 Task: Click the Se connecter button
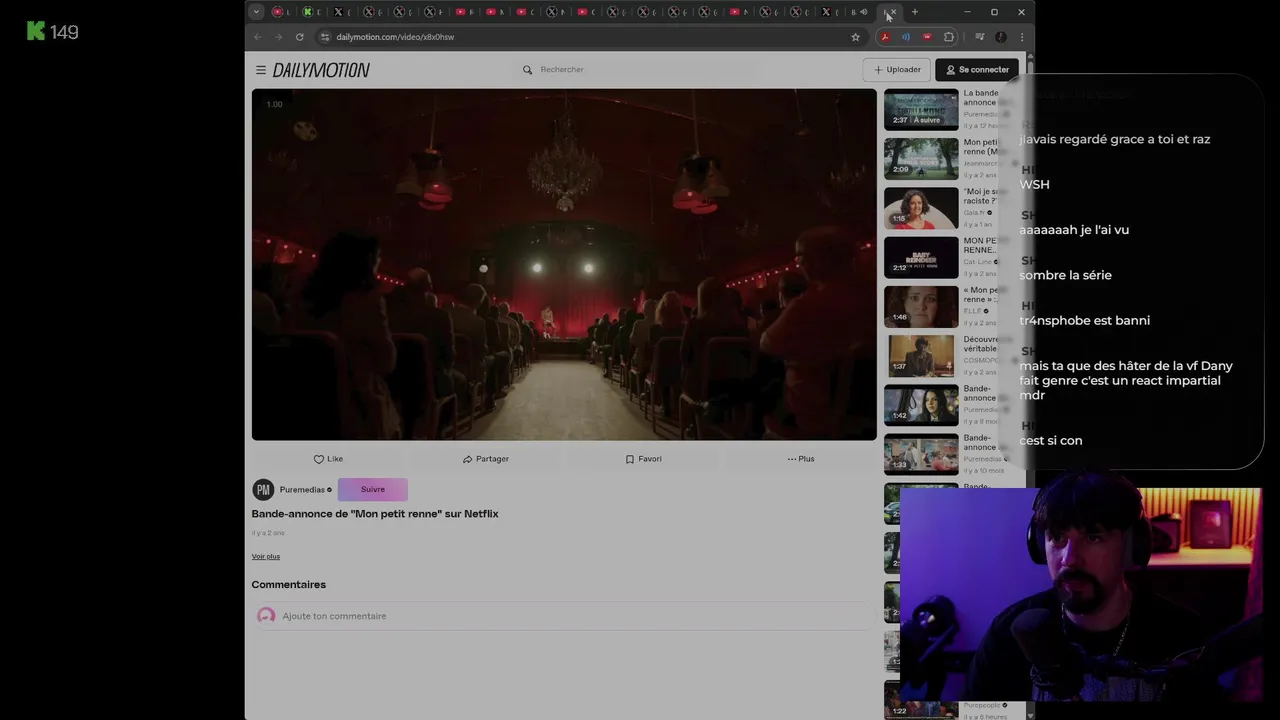tap(977, 70)
